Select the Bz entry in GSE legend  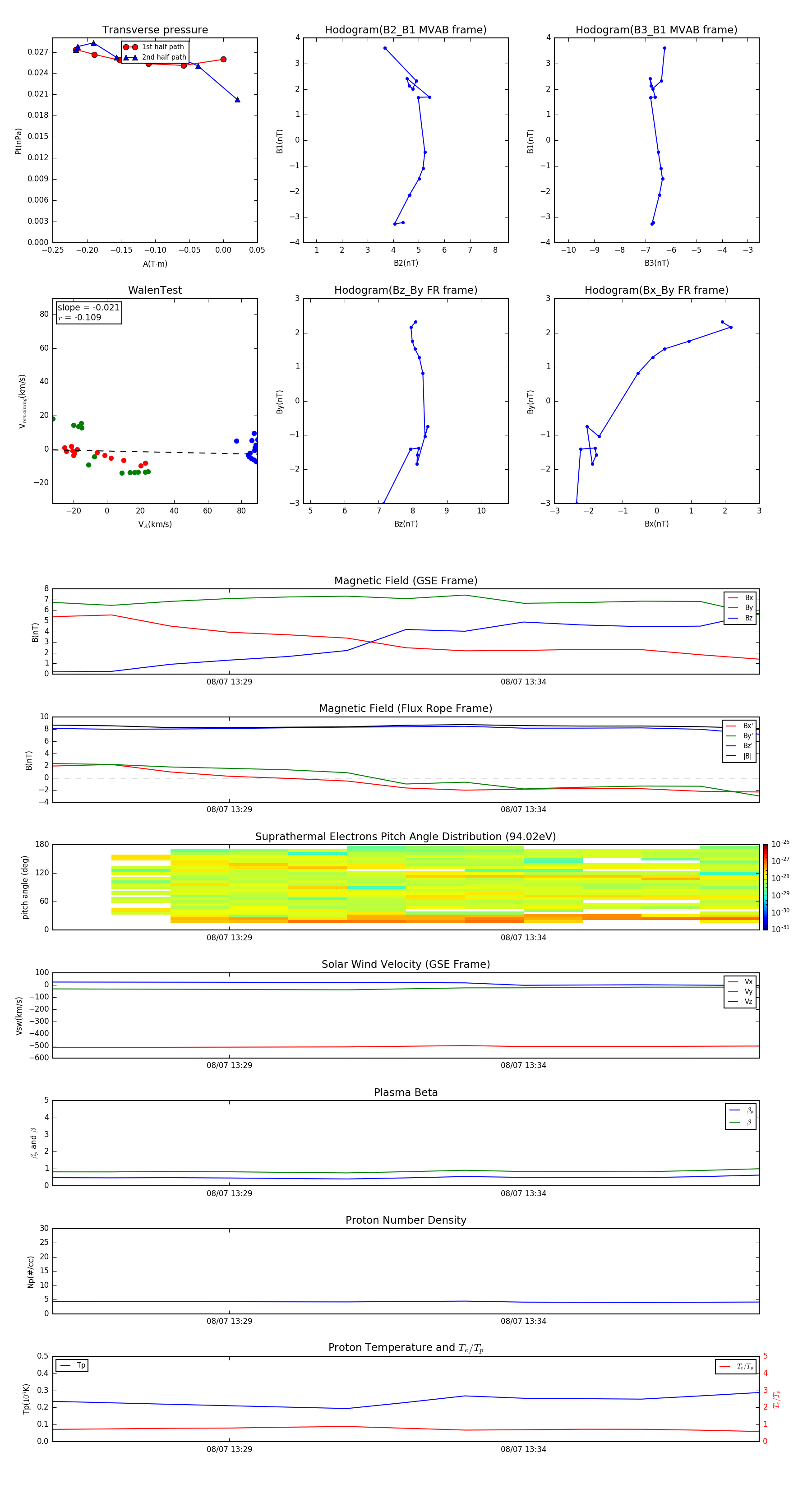click(740, 619)
